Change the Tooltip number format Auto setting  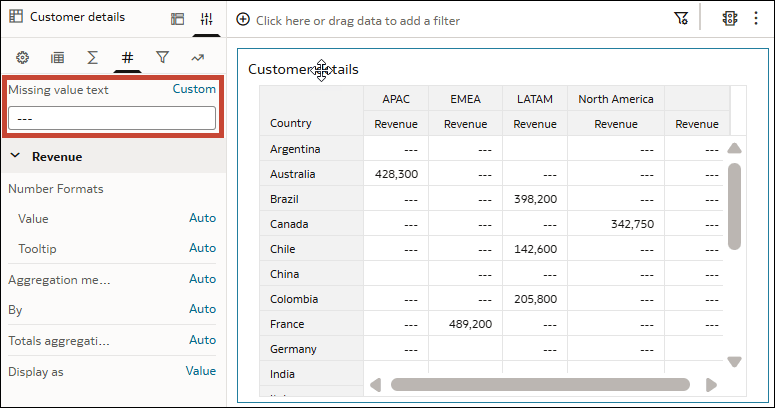click(x=202, y=248)
